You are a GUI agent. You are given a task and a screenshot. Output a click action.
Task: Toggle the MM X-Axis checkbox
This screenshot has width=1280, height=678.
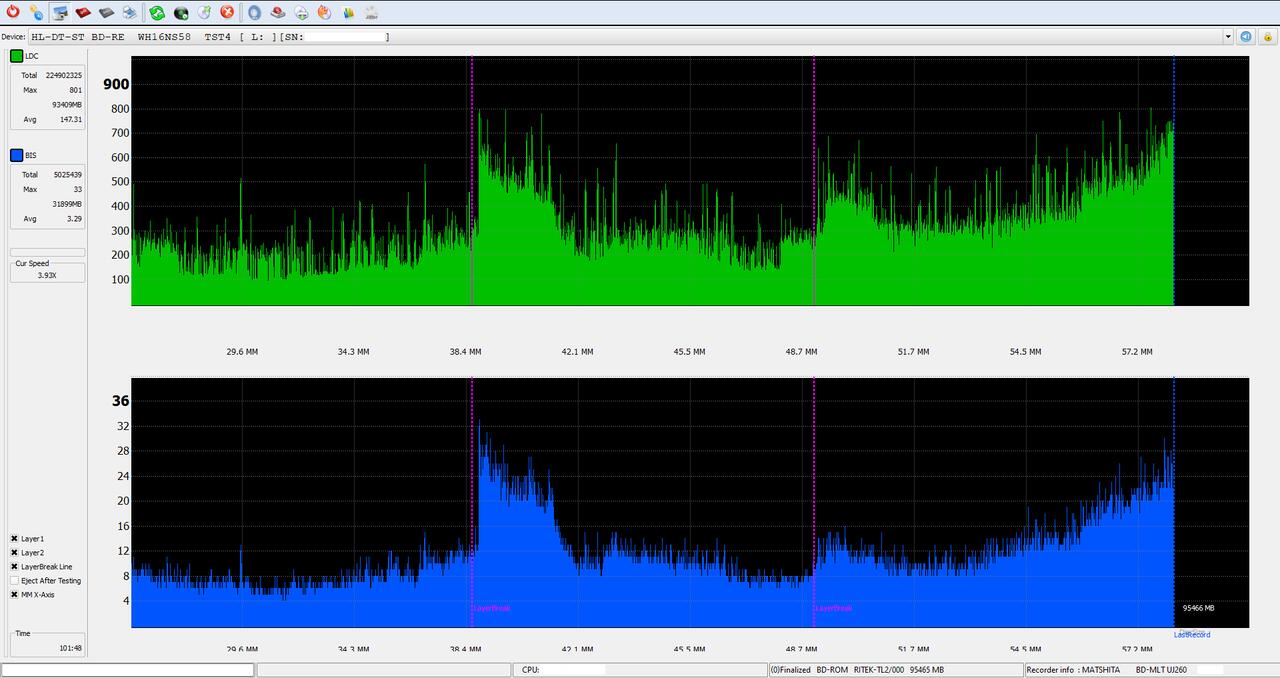pos(15,594)
